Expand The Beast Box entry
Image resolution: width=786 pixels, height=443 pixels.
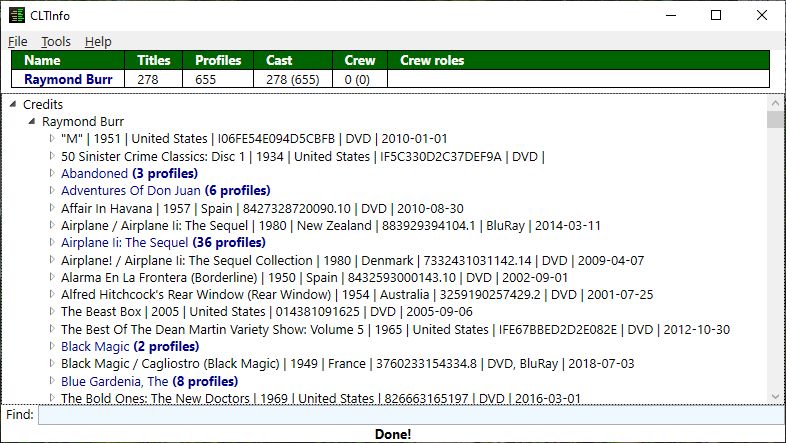tap(52, 311)
